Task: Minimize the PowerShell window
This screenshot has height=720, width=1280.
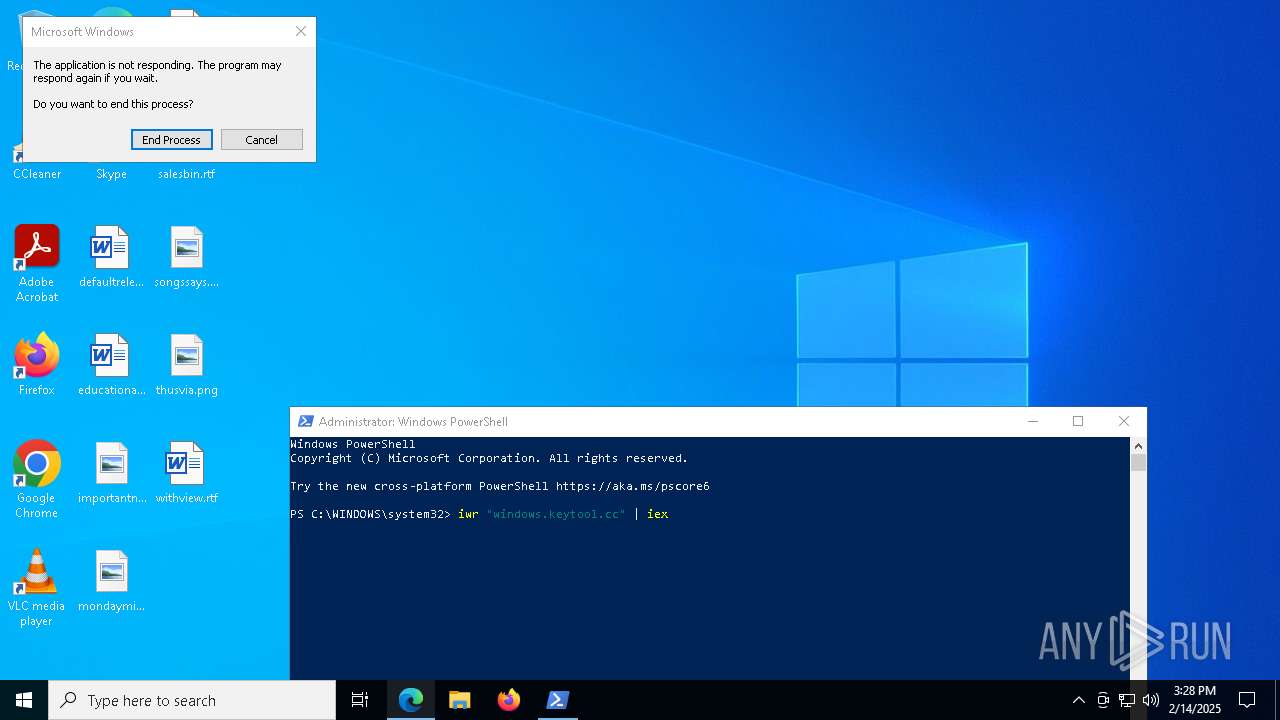Action: [x=1033, y=422]
